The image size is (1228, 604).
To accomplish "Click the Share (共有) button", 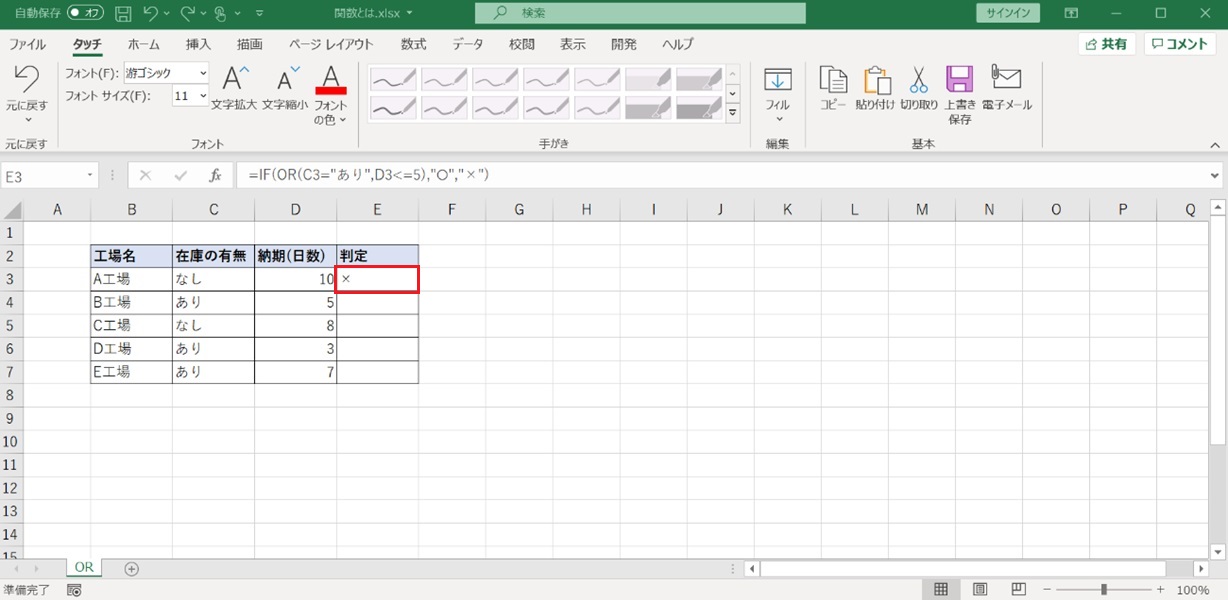I will click(1105, 44).
